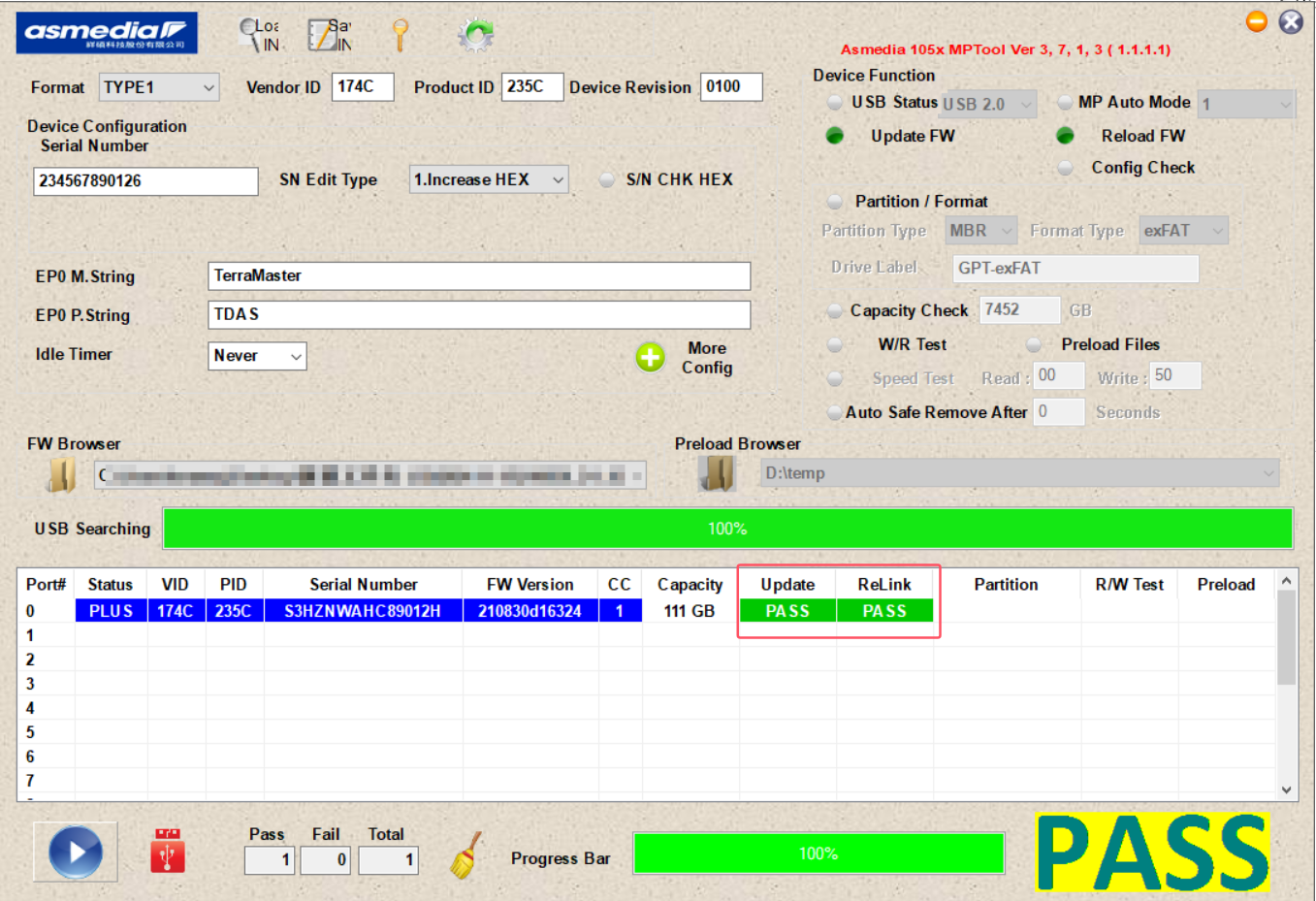The image size is (1316, 901).
Task: Click the EP0 M.String text field
Action: tap(478, 276)
